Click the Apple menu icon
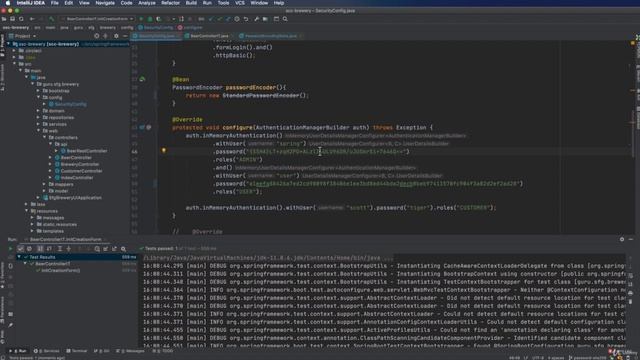 (7, 3)
